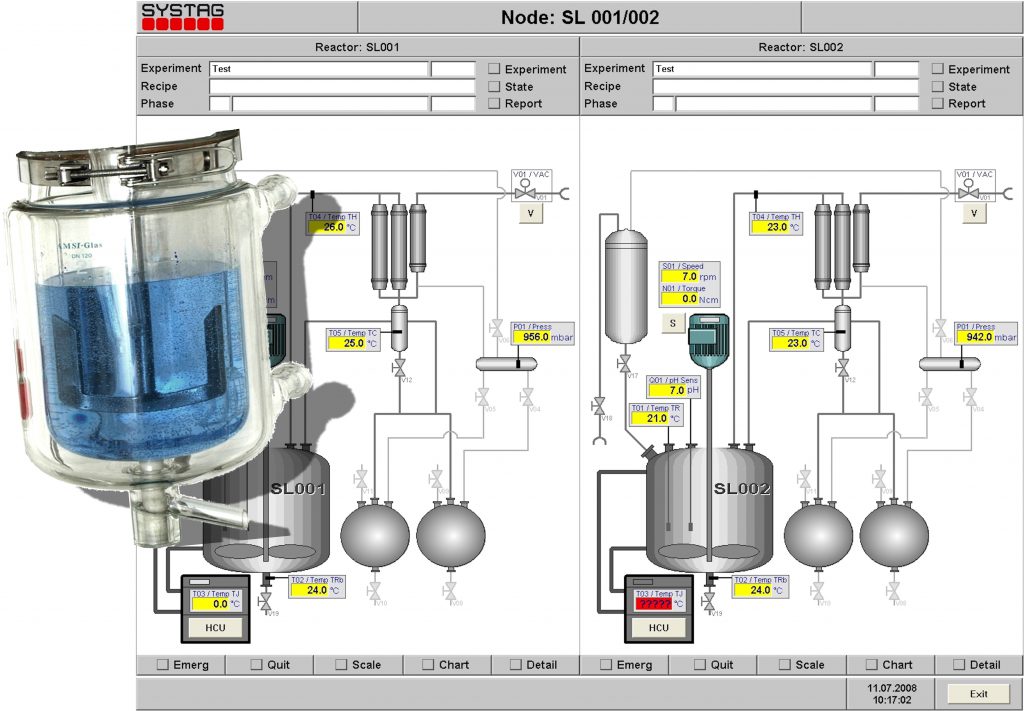Click the V12 valve in reactor SL002
Viewport: 1024px width, 711px height.
[842, 366]
